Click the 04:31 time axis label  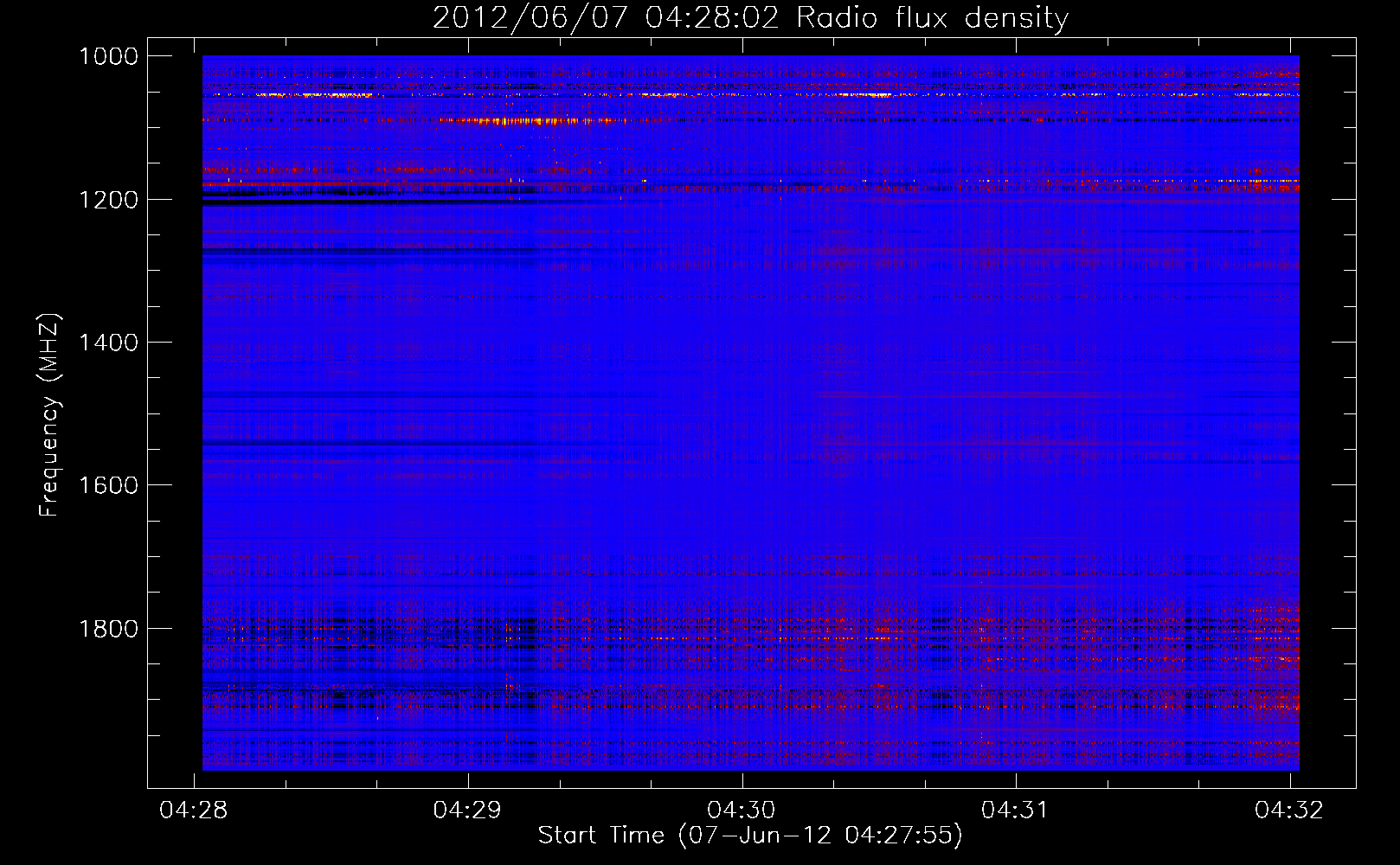(x=1015, y=810)
